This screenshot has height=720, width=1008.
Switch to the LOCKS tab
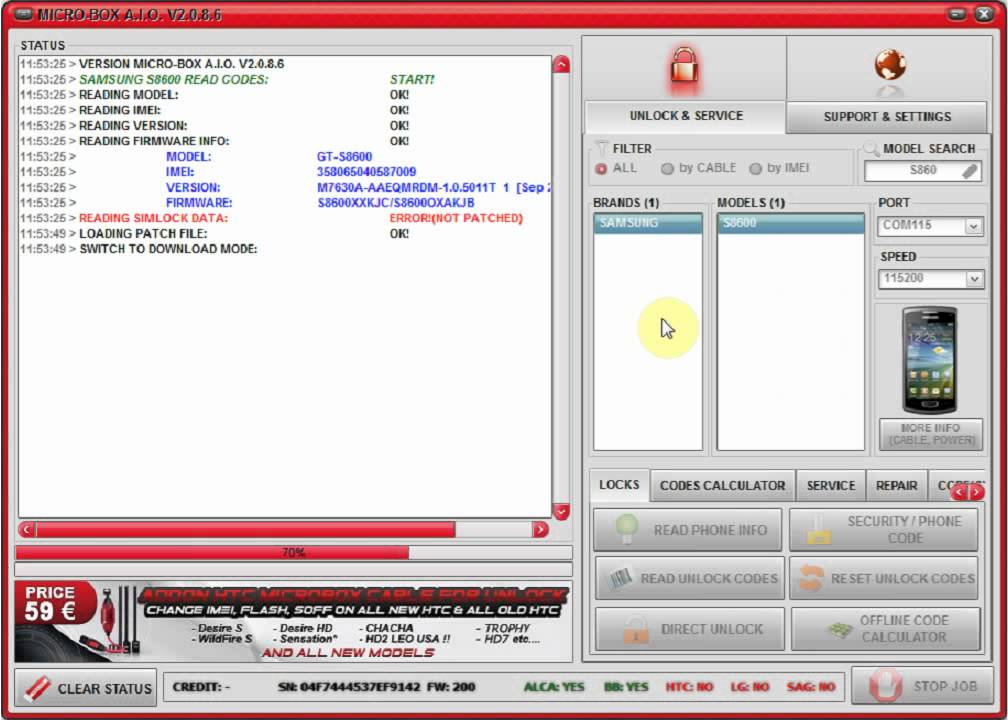619,485
